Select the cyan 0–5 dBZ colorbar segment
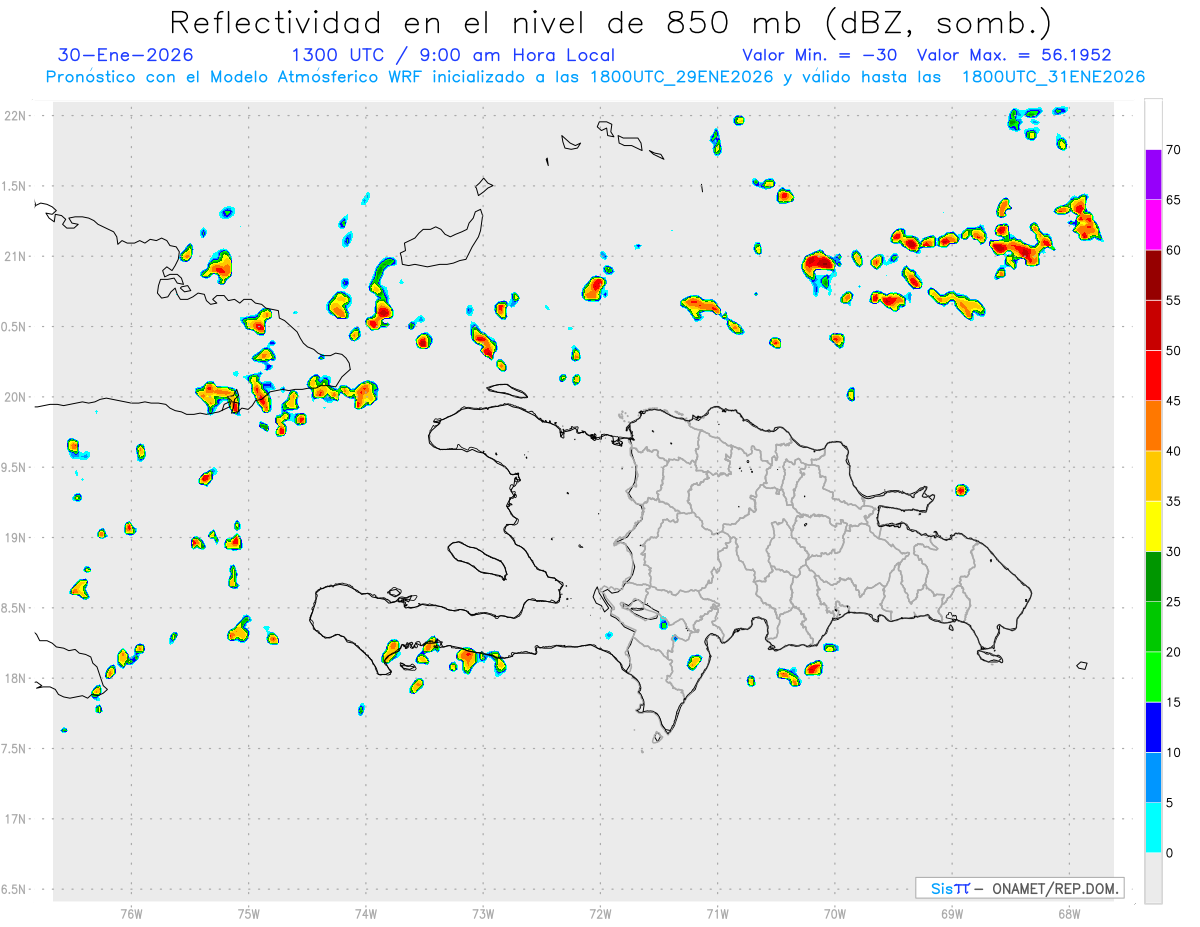This screenshot has height=927, width=1200. (1153, 827)
